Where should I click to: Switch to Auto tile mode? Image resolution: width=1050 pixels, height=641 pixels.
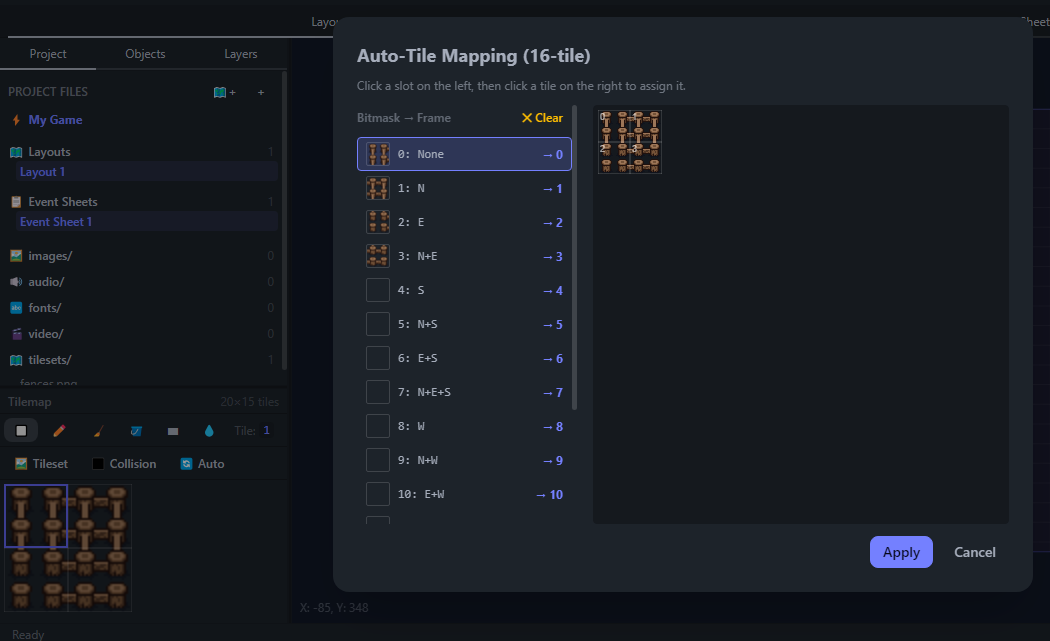click(x=203, y=464)
